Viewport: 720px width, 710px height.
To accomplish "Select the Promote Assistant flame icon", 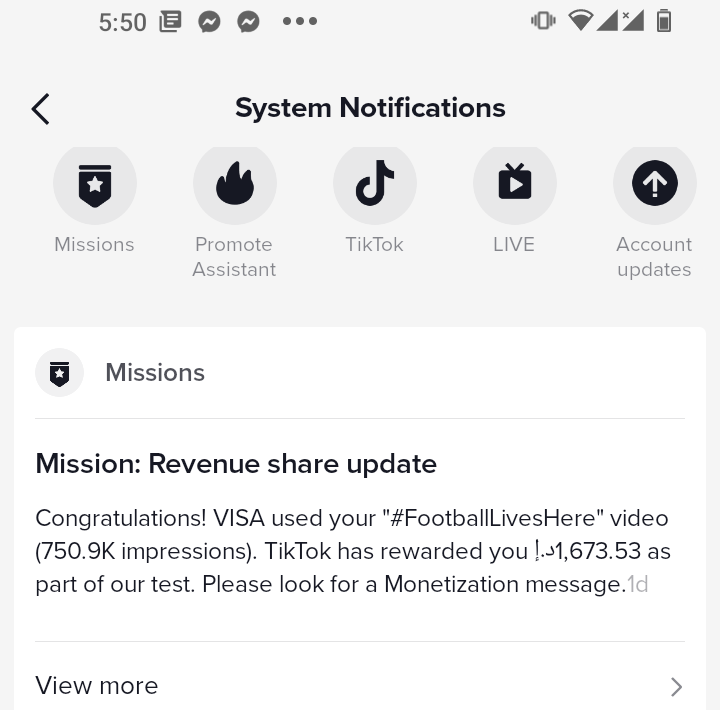I will [x=235, y=184].
